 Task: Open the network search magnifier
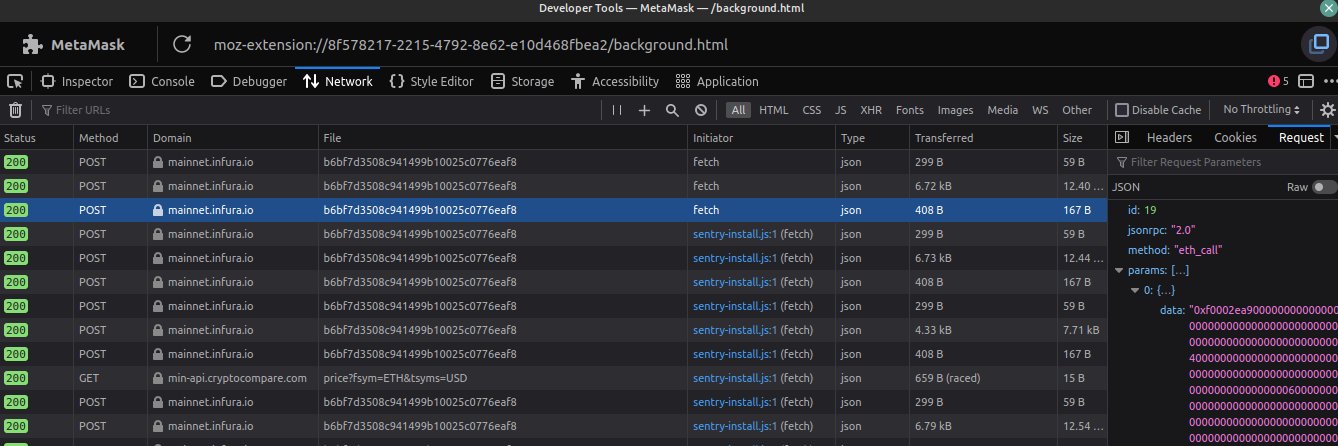[x=672, y=110]
